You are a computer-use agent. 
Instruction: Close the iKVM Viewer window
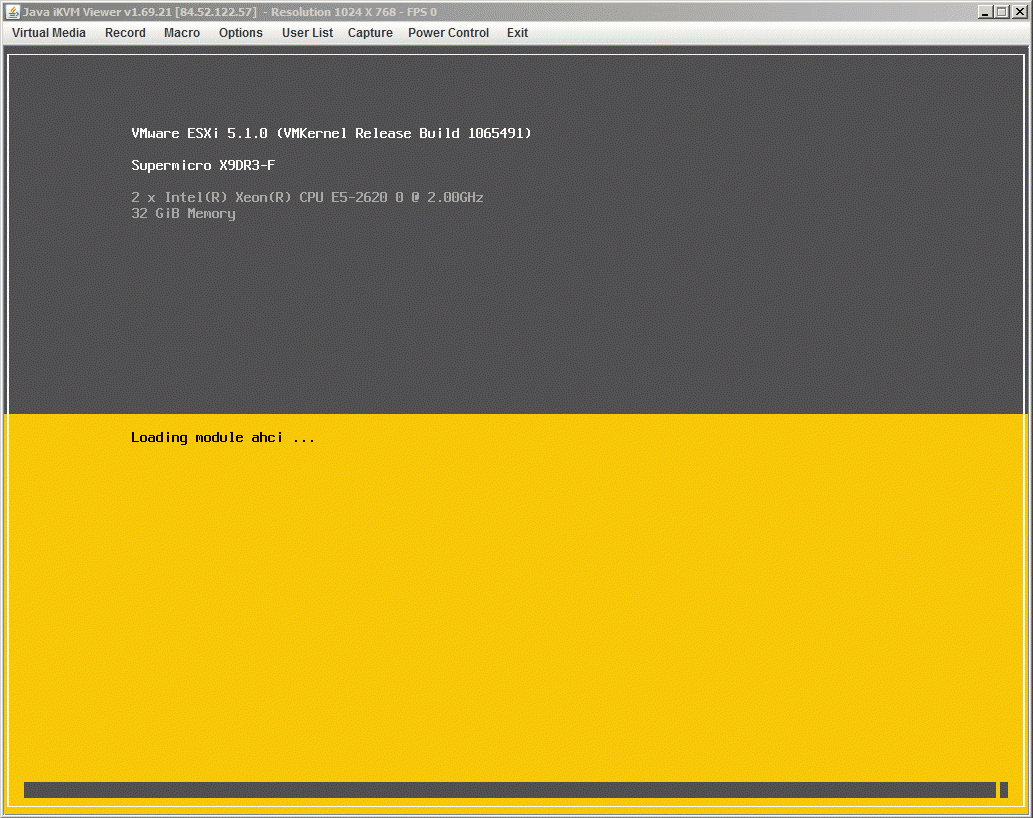[1019, 12]
